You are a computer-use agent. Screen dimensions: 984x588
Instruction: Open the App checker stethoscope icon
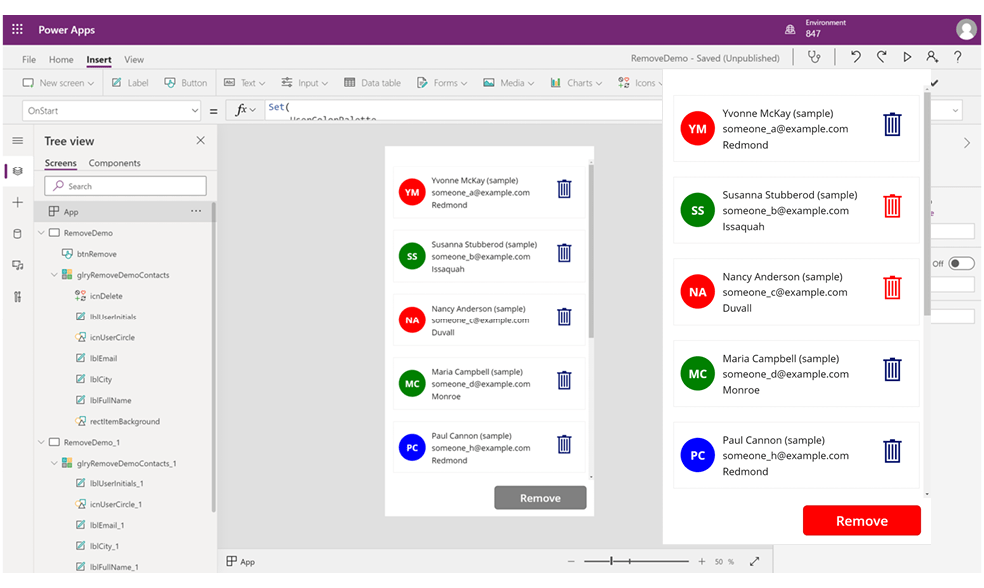(814, 57)
